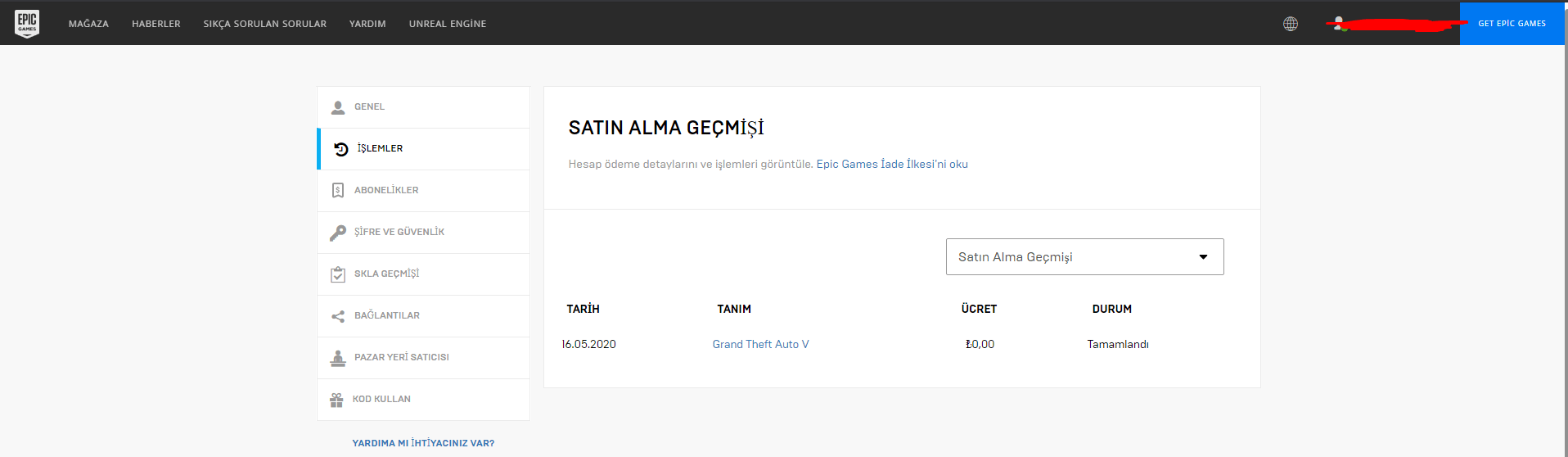1568x457 pixels.
Task: Click the Epic Games logo
Action: point(27,24)
